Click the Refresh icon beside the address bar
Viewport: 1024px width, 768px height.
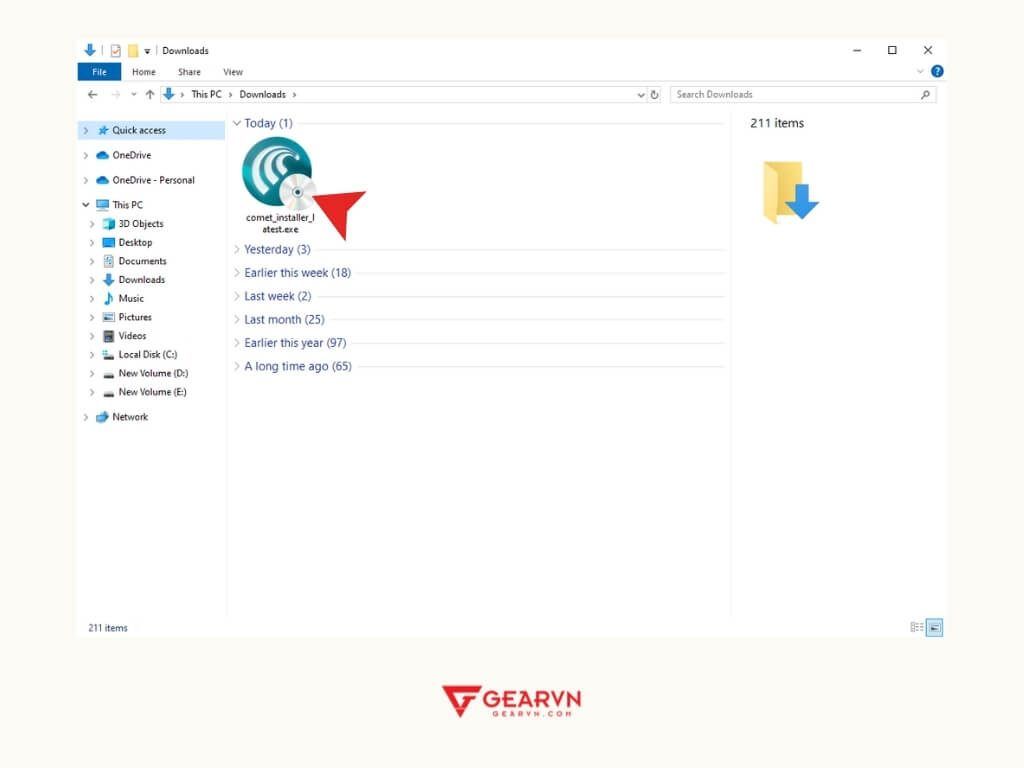[x=655, y=93]
